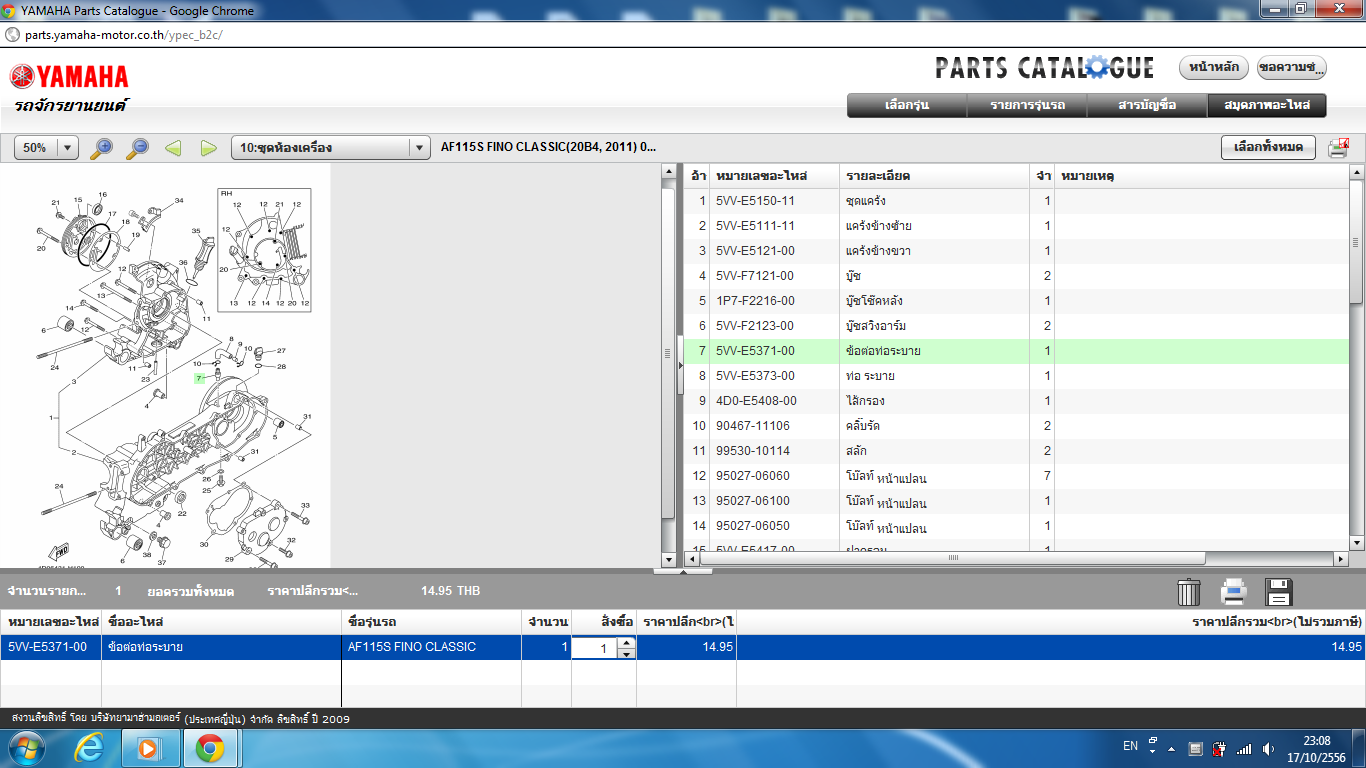Switch to the สารบัญชื่อ tab

[1147, 105]
